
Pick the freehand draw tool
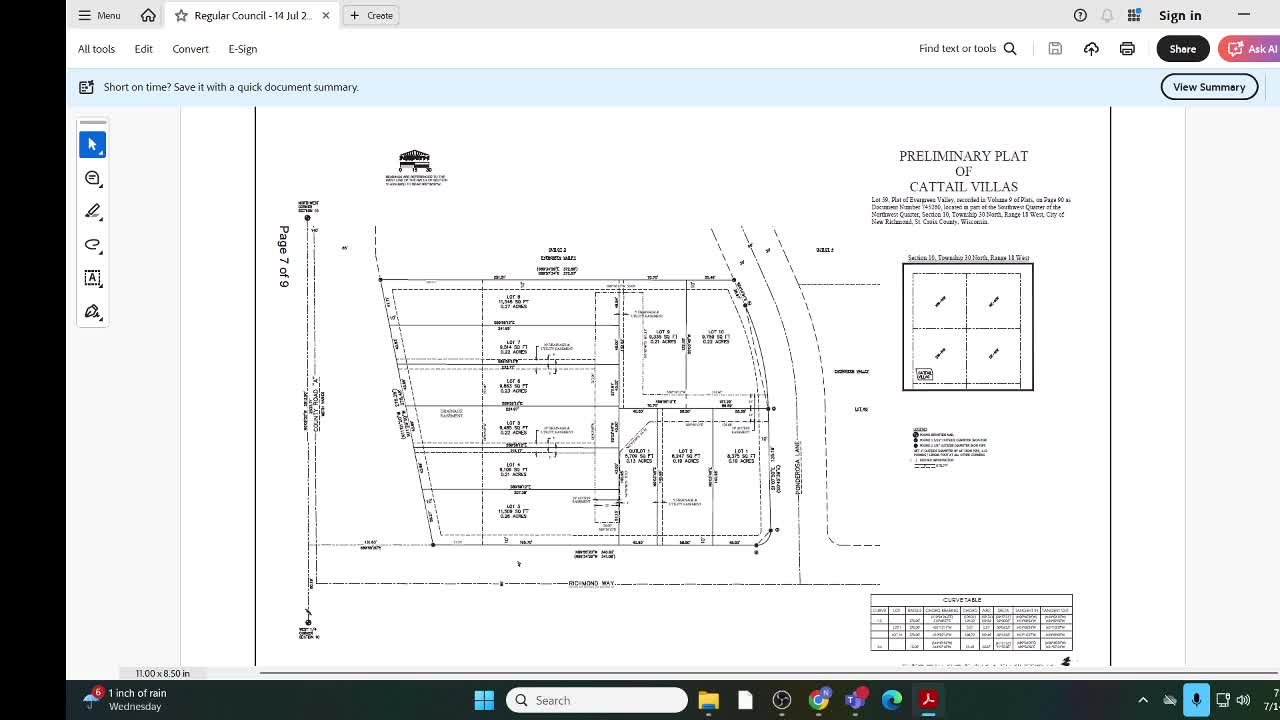pos(92,245)
